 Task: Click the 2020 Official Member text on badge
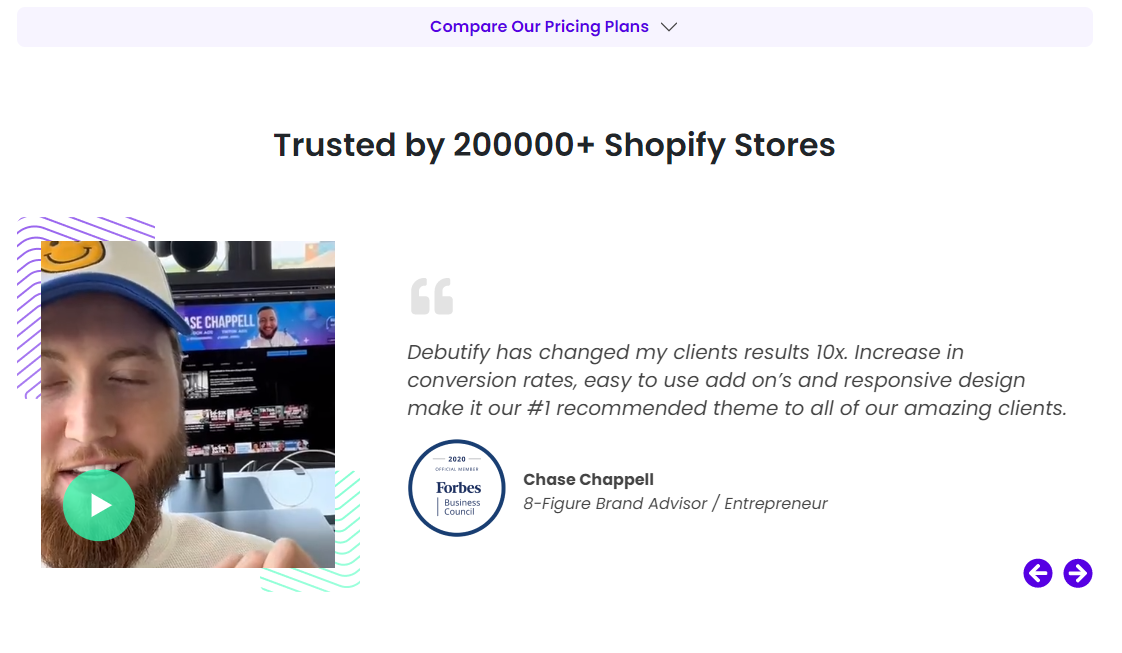pos(457,463)
